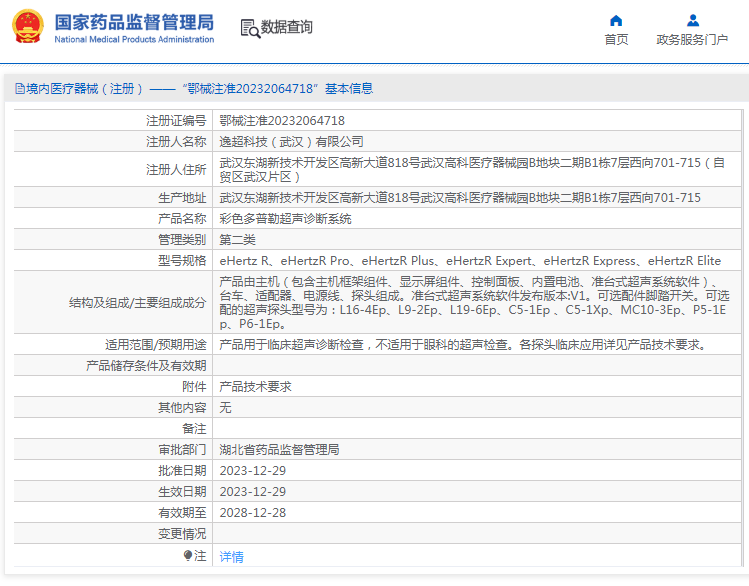Viewport: 749px width, 586px height.
Task: Click approving department 湖北省药品监督管理局
Action: [x=279, y=449]
